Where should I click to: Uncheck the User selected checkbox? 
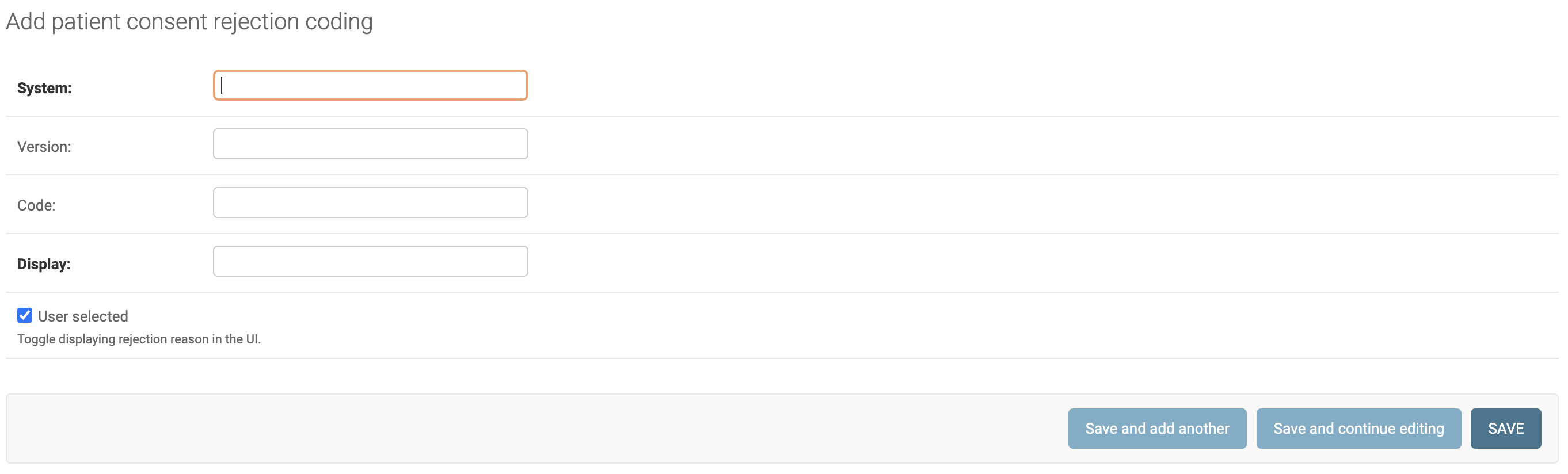(25, 315)
